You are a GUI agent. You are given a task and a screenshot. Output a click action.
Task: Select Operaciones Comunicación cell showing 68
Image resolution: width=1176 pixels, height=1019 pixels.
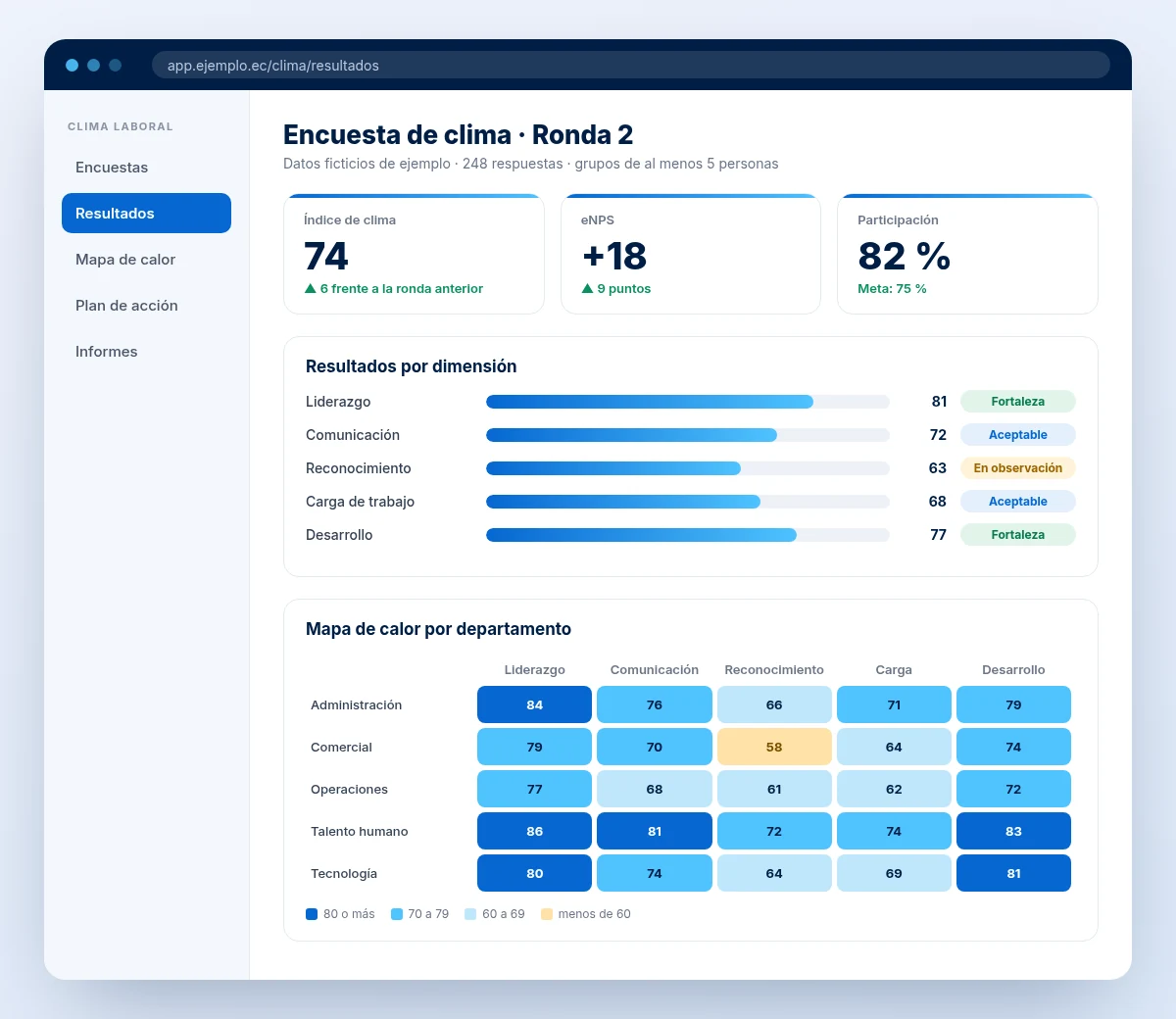click(x=655, y=789)
